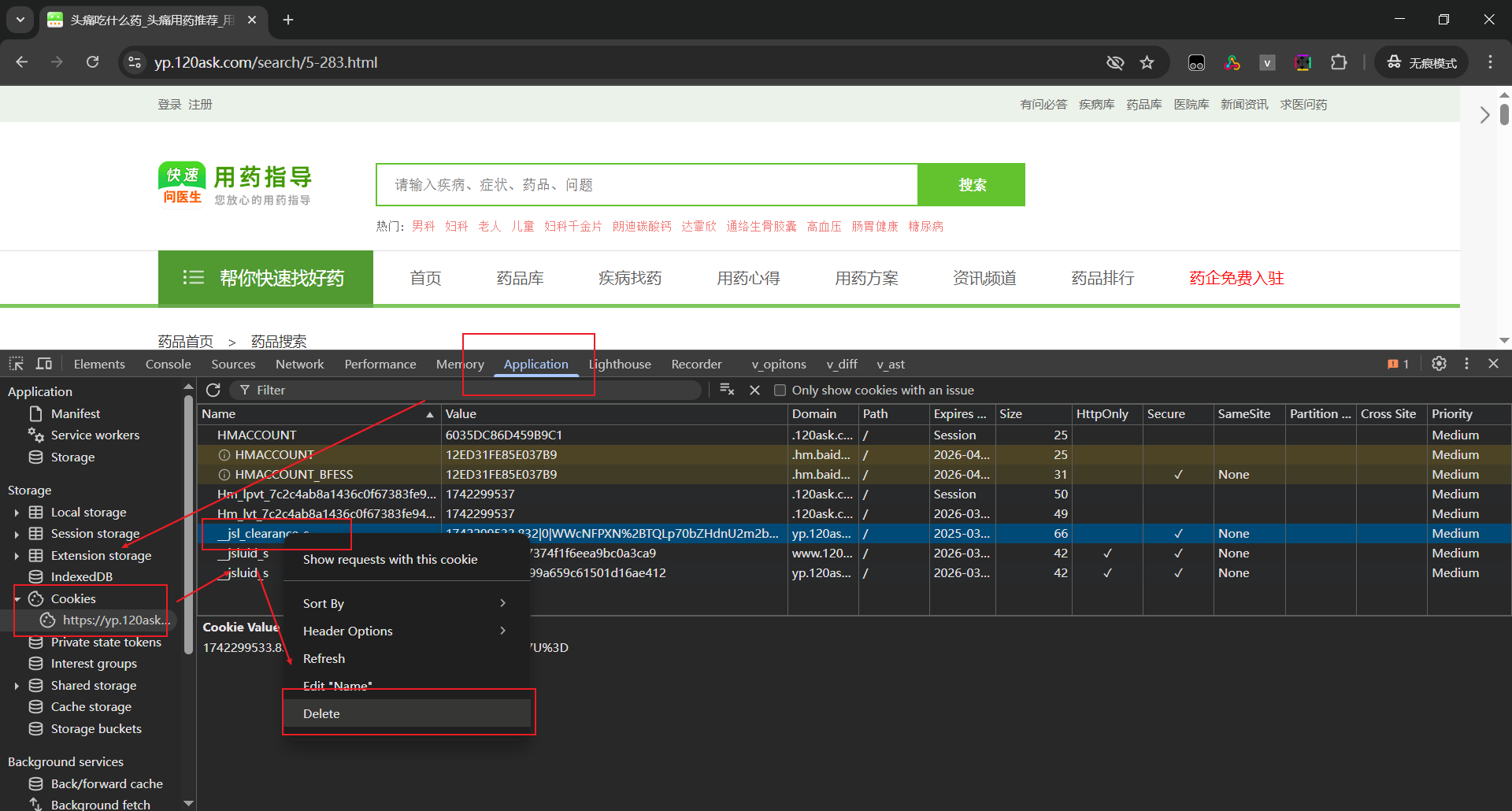Select IndexedDB in the Storage tree
1512x811 pixels.
point(81,576)
